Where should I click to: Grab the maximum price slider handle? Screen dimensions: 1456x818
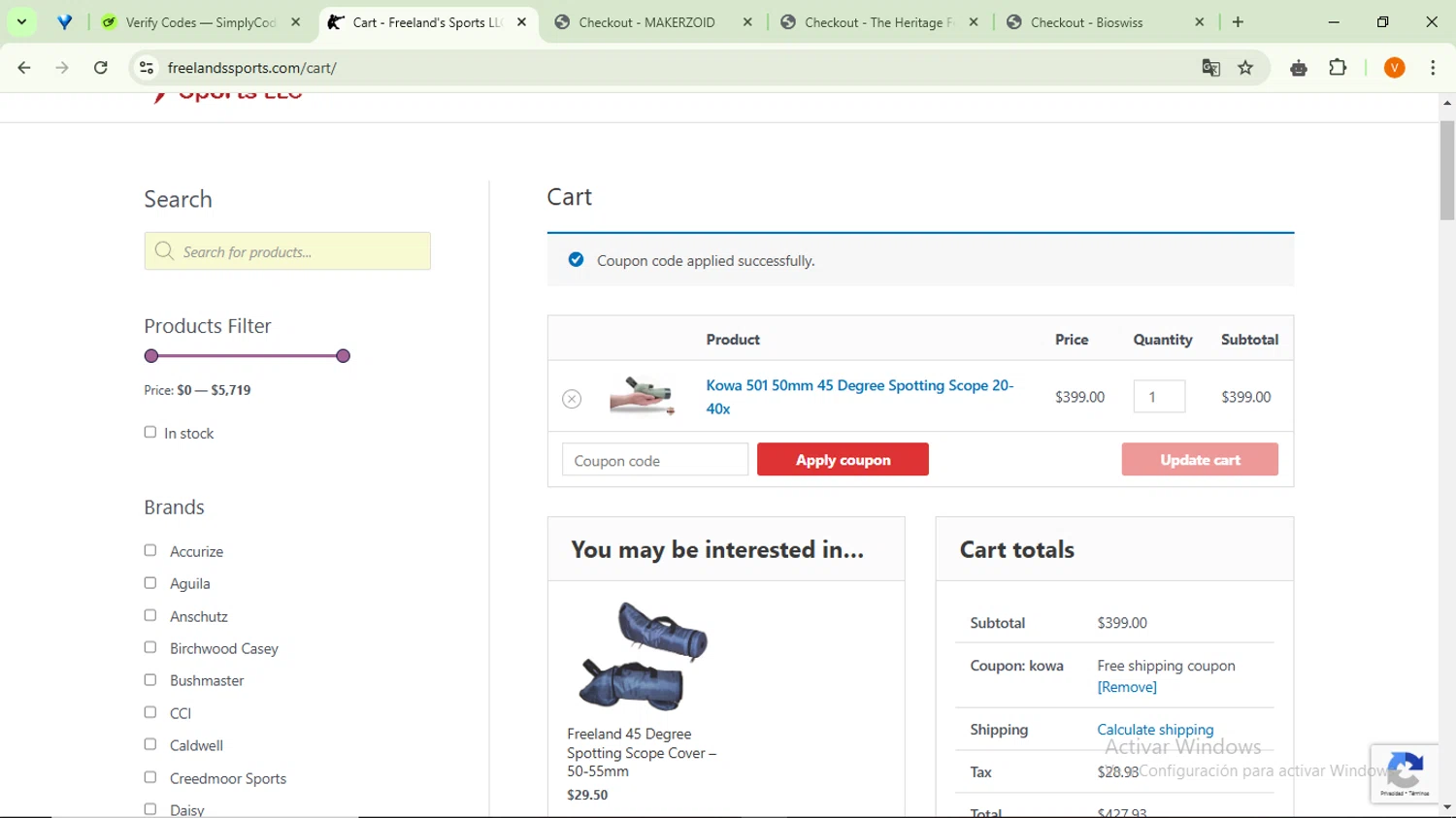(x=343, y=356)
